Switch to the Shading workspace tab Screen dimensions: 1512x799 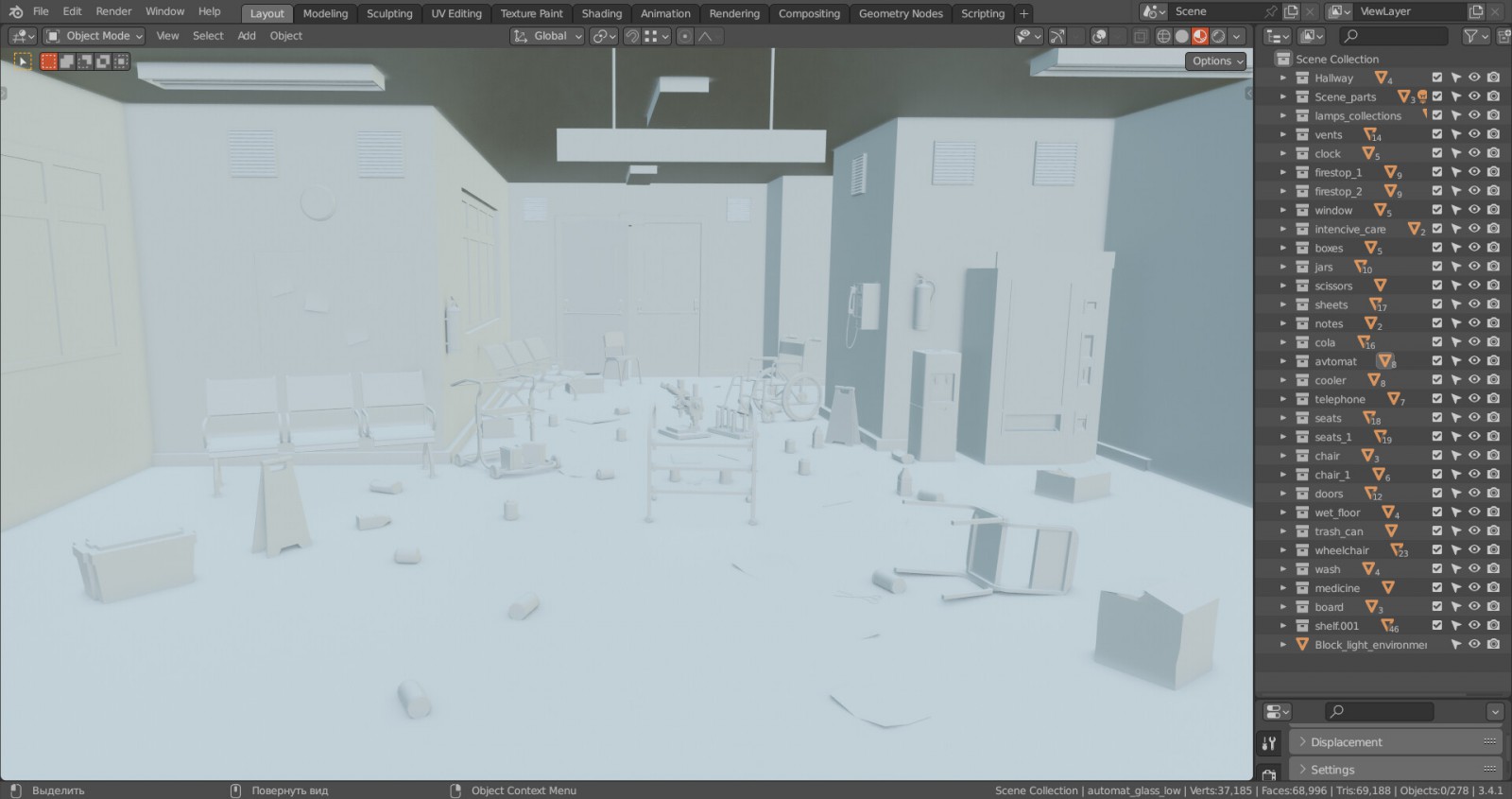click(602, 13)
